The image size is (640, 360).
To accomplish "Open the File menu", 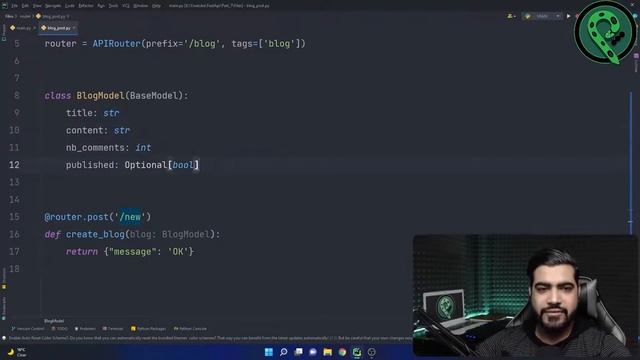I will coord(14,6).
